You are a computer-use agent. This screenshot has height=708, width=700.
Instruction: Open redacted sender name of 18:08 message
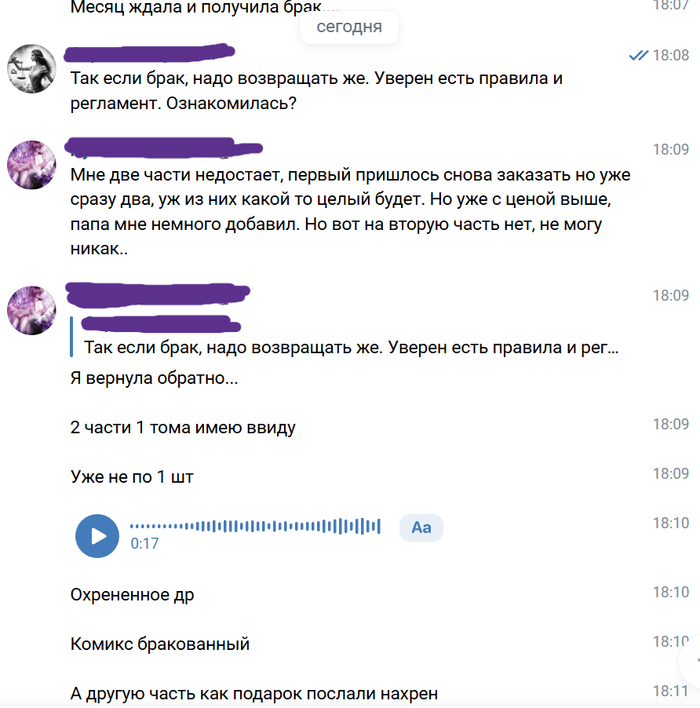tap(149, 53)
